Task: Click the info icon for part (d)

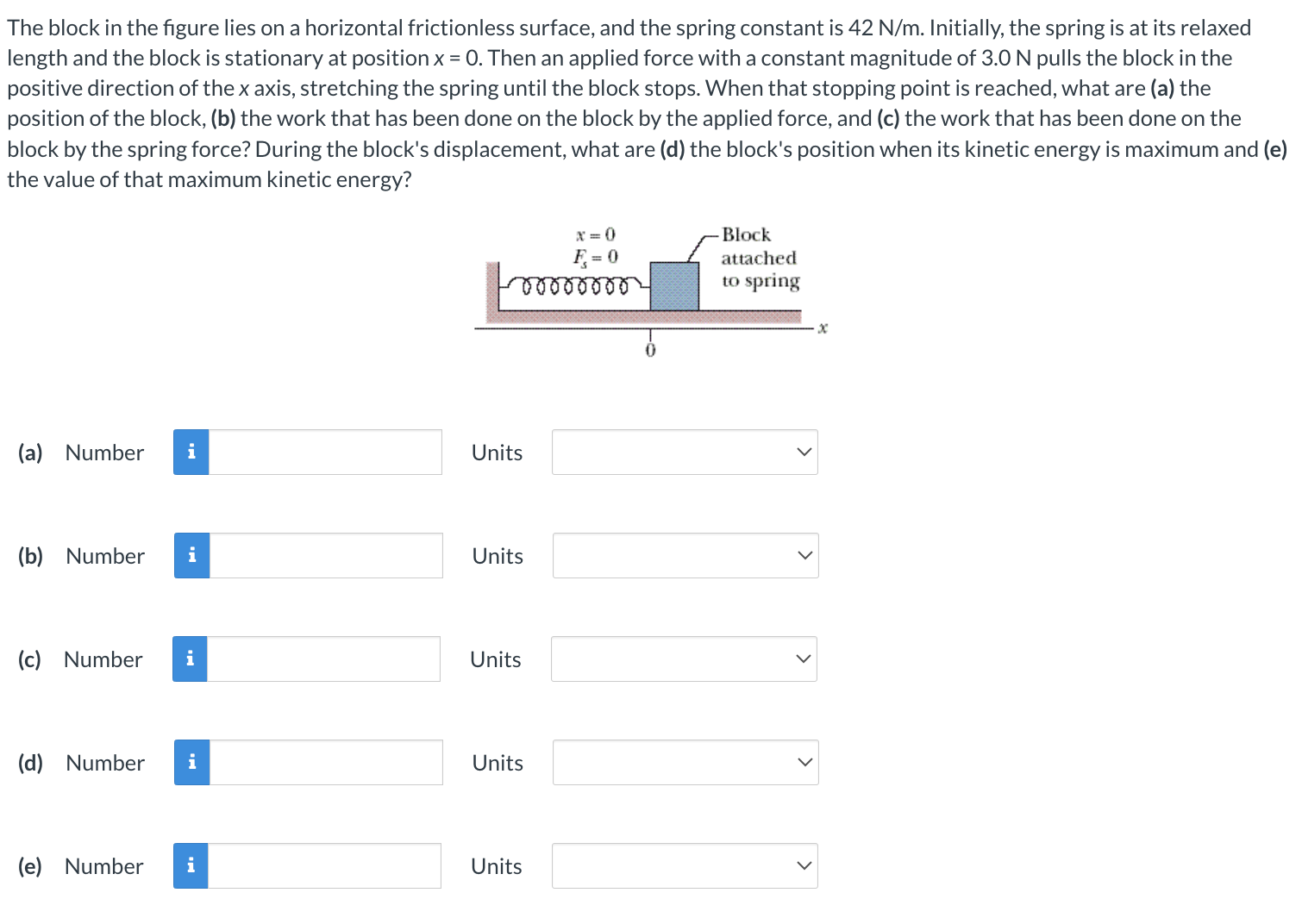Action: (192, 762)
